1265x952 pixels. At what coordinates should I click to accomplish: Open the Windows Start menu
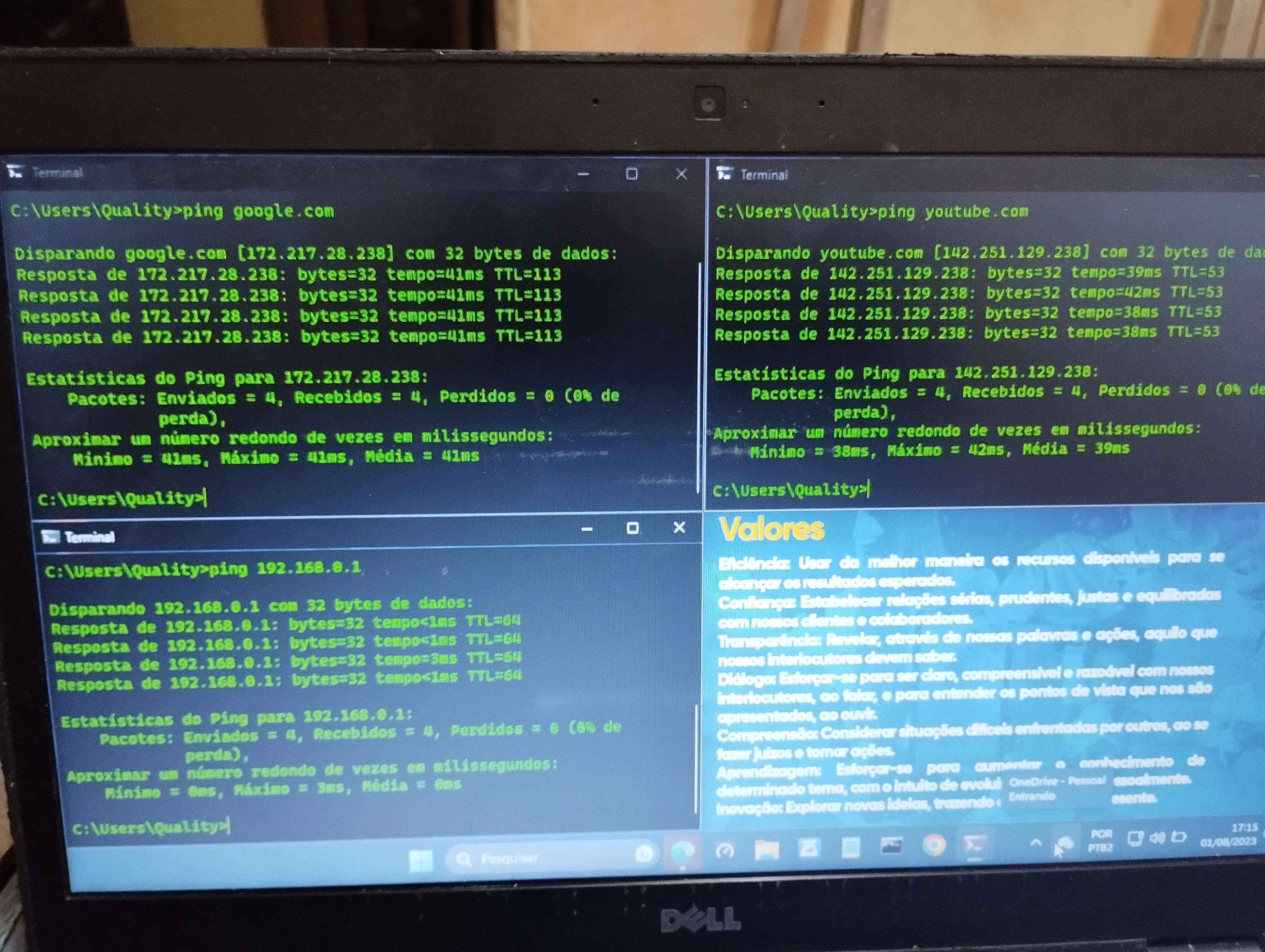[421, 860]
